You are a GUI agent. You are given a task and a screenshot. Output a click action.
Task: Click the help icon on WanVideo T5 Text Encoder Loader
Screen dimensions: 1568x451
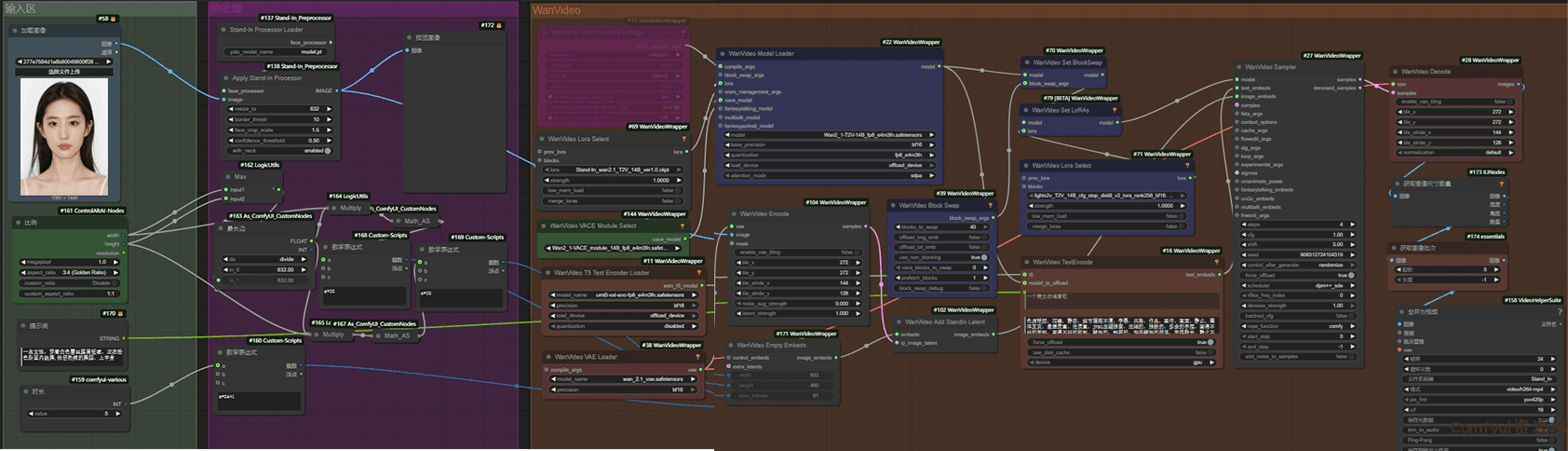[697, 273]
